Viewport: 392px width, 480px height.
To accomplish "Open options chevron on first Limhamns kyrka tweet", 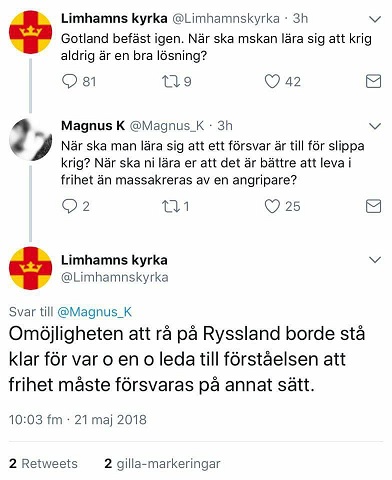I will coord(375,19).
